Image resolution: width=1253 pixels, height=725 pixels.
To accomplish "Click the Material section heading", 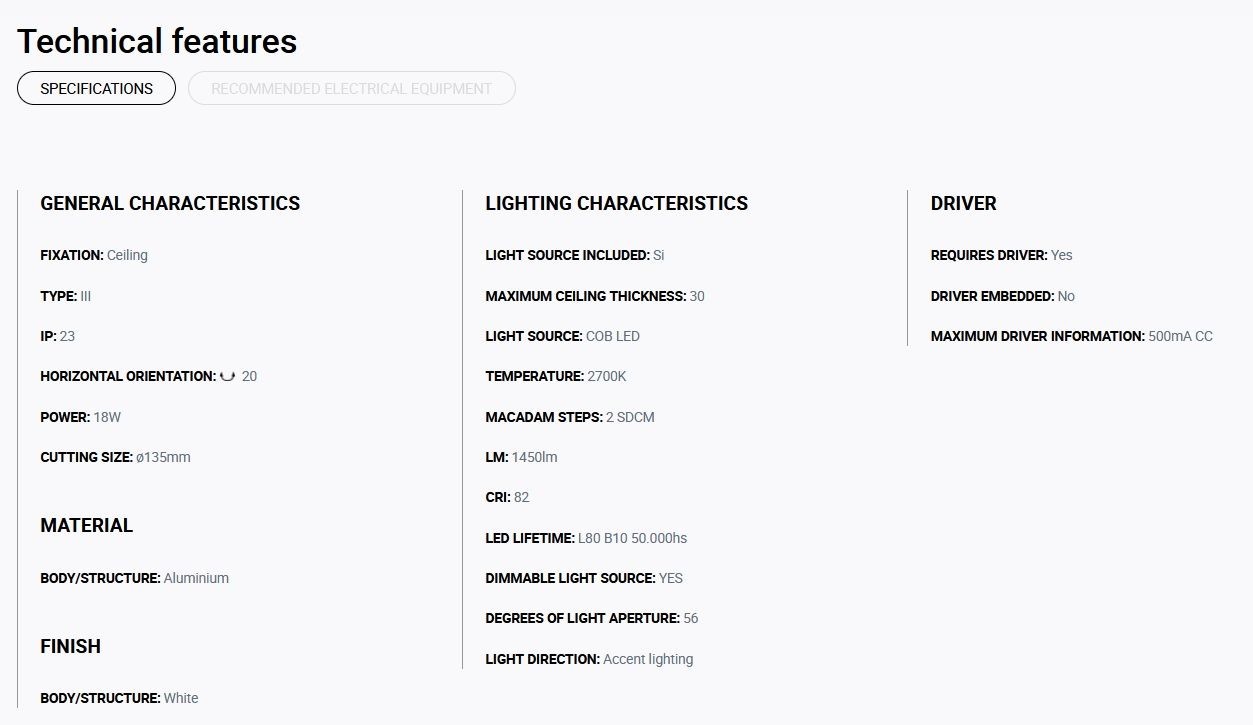I will point(86,525).
